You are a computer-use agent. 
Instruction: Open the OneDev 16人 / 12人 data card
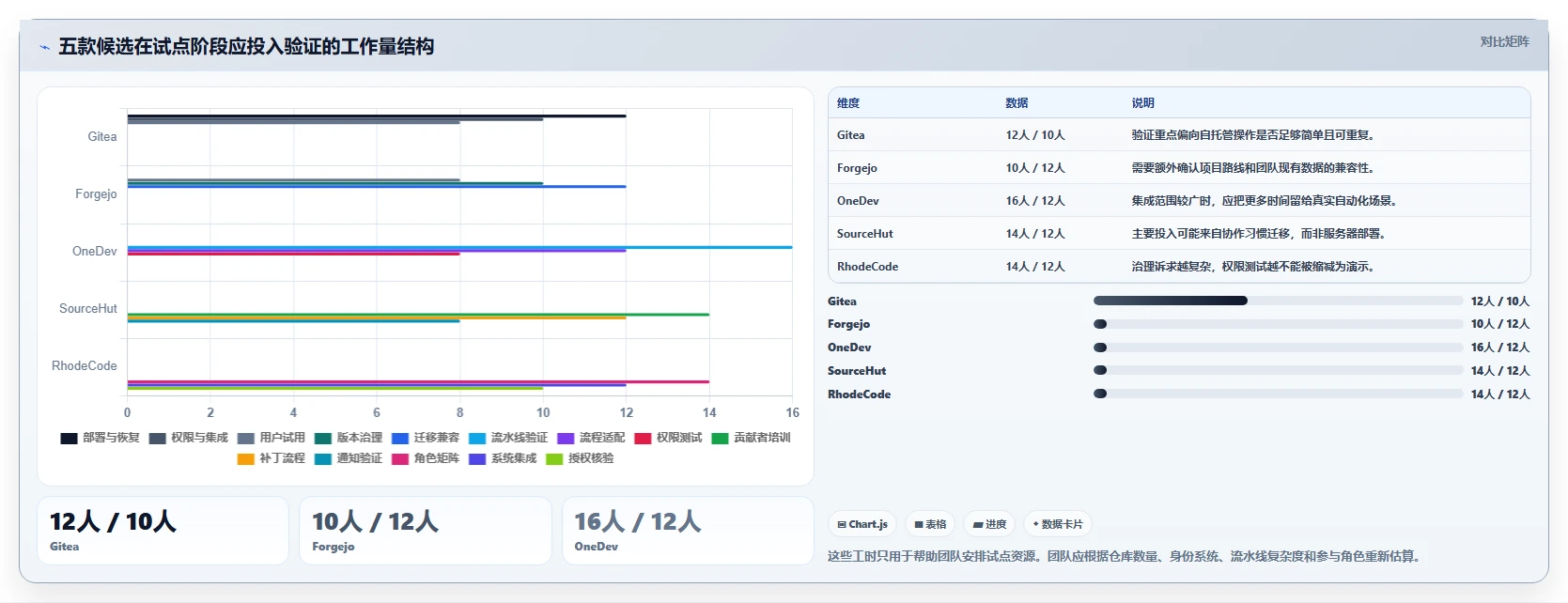pos(688,531)
